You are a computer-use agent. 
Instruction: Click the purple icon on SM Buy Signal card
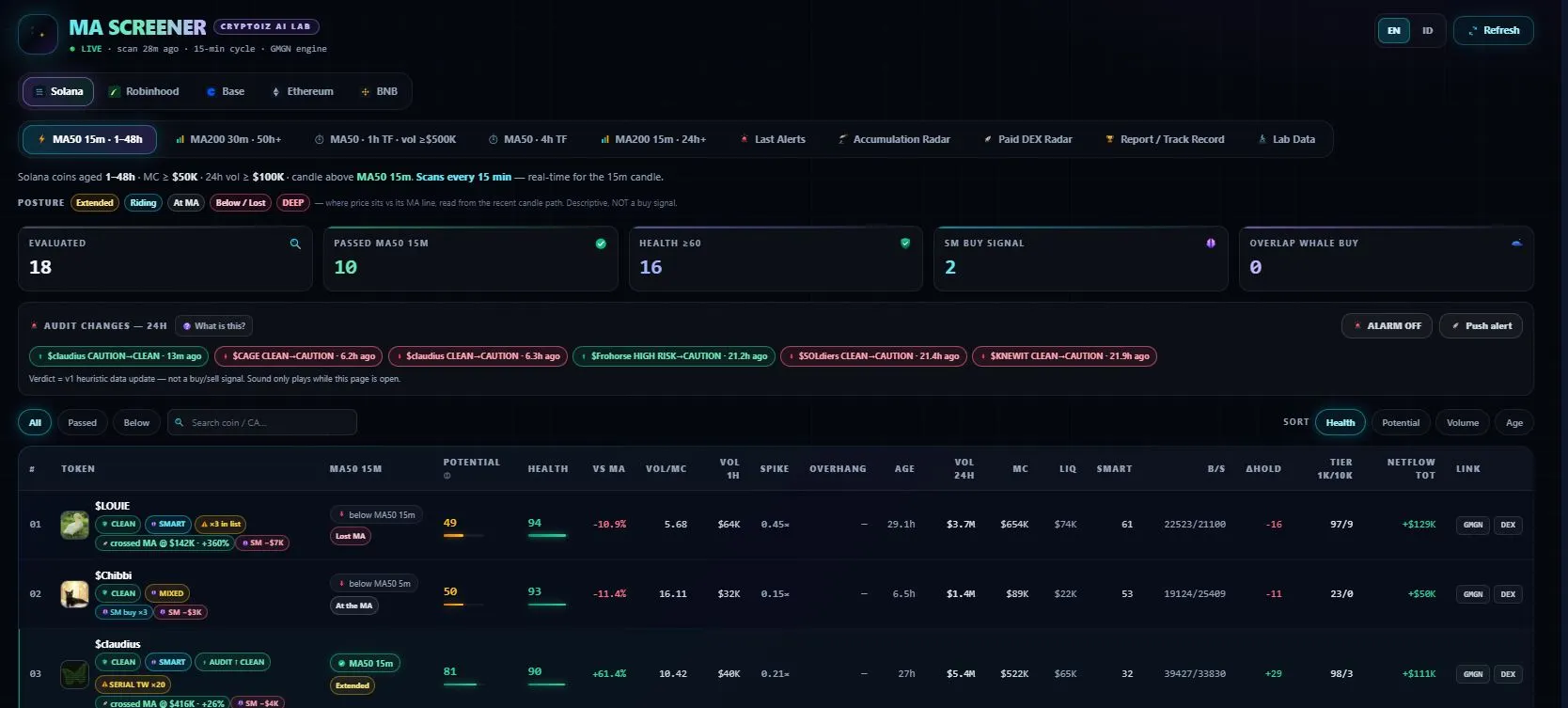click(x=1211, y=244)
